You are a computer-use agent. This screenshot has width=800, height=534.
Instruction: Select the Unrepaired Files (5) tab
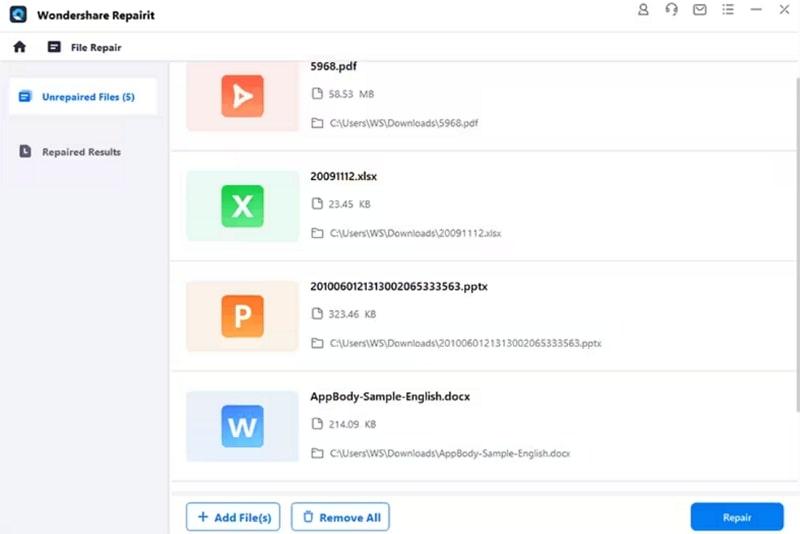(83, 96)
